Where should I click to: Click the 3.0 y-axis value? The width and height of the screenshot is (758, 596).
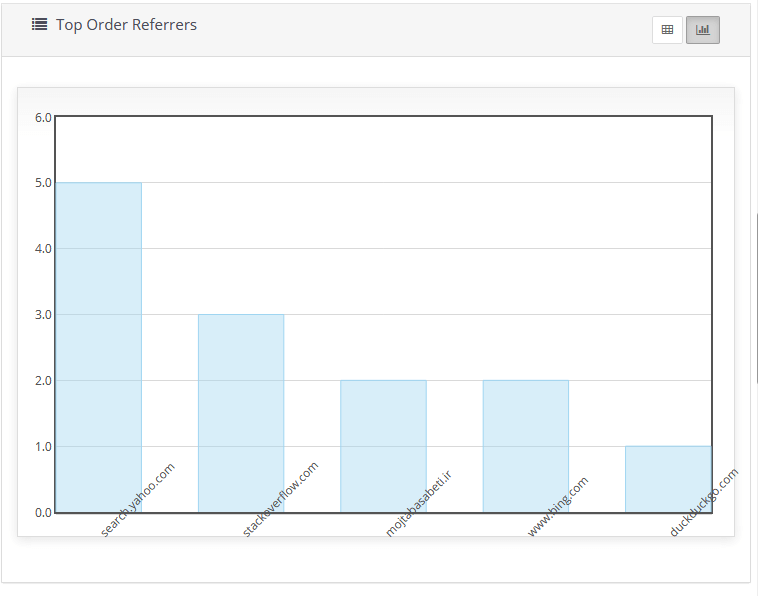43,315
